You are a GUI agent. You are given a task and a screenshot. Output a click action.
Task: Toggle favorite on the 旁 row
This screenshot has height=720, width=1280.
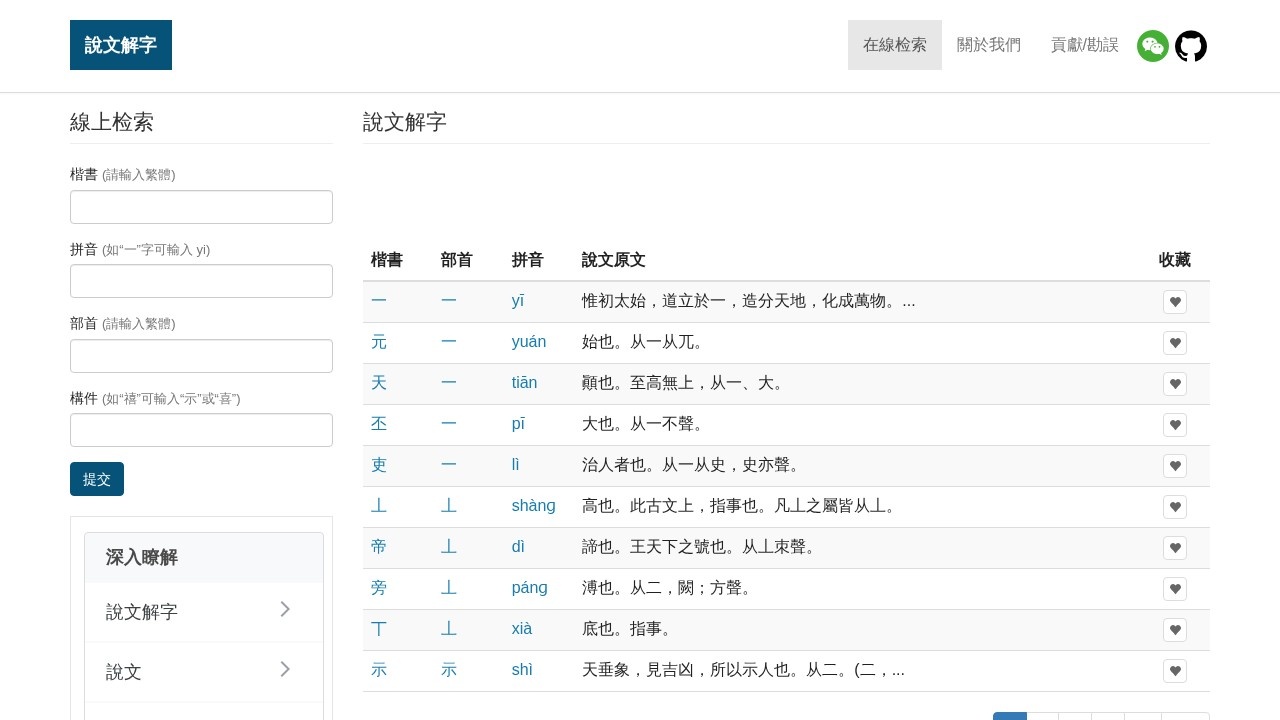[x=1175, y=589]
